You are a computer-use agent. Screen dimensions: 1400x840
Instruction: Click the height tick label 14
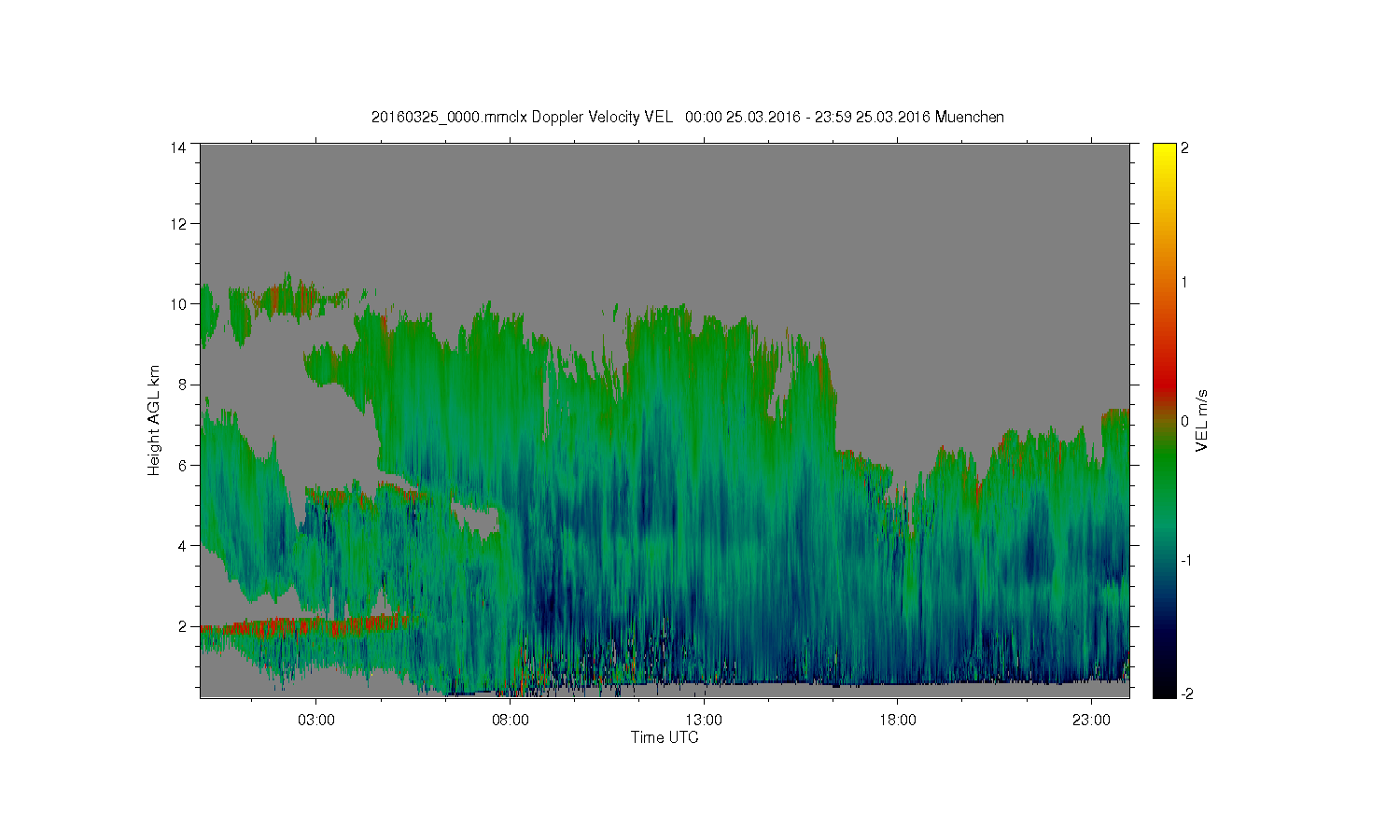(x=178, y=147)
